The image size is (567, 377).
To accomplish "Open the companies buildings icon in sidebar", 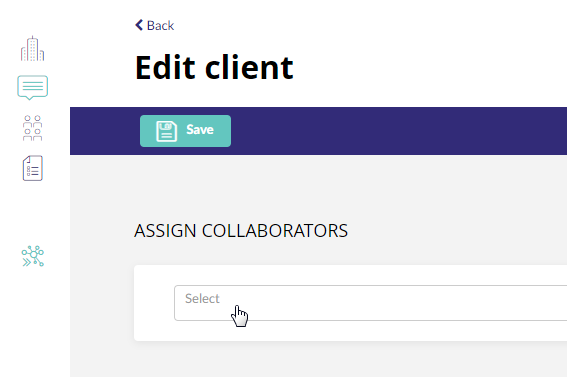I will [x=33, y=48].
